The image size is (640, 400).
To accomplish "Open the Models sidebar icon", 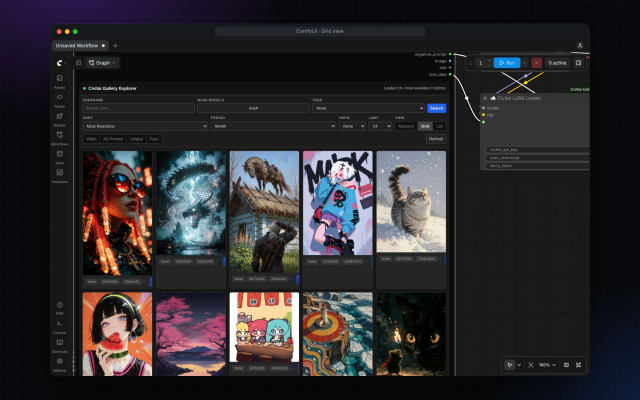I will point(60,118).
